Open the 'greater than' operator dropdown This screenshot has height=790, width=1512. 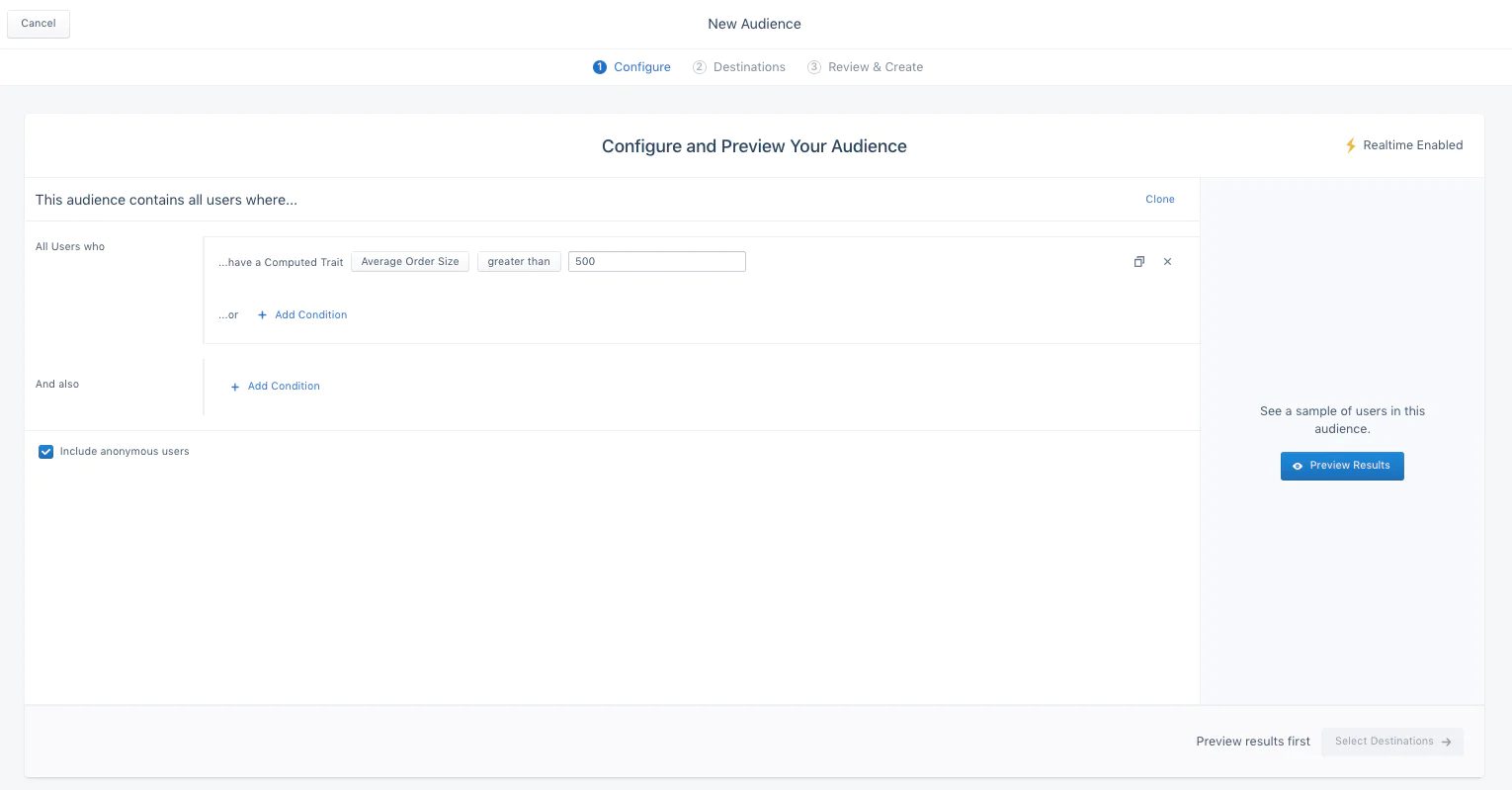[519, 262]
